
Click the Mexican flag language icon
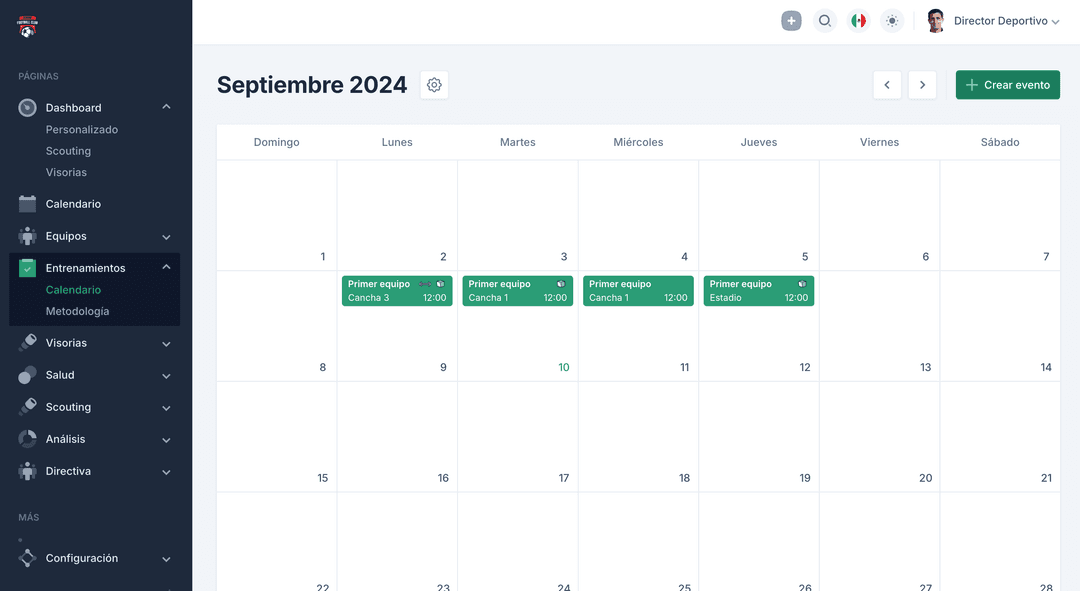(x=858, y=20)
